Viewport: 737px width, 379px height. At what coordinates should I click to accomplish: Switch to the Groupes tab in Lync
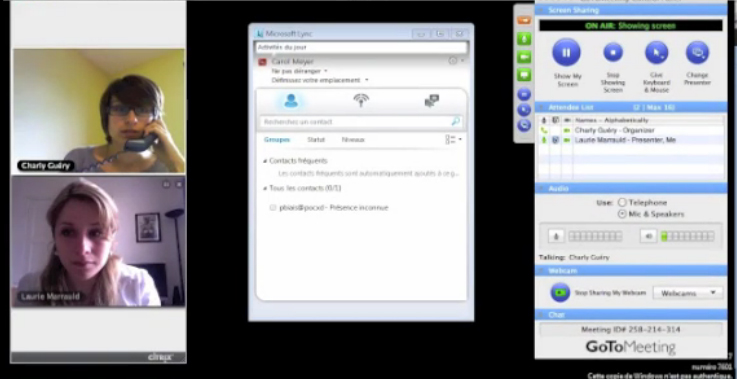pos(277,140)
